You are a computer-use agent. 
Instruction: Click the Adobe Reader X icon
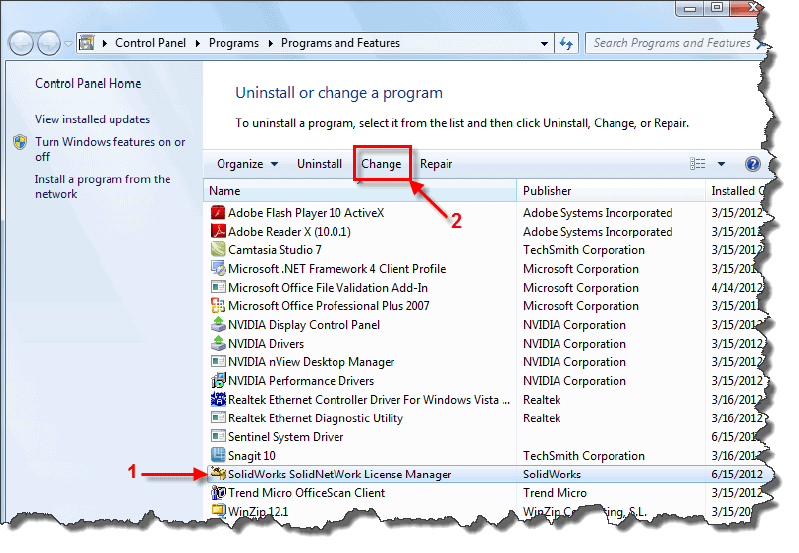[219, 231]
